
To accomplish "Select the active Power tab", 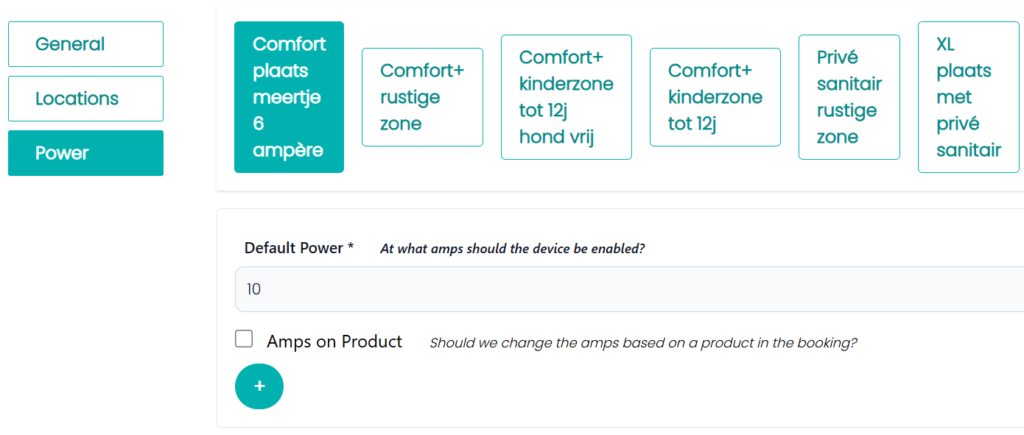I will coord(85,153).
